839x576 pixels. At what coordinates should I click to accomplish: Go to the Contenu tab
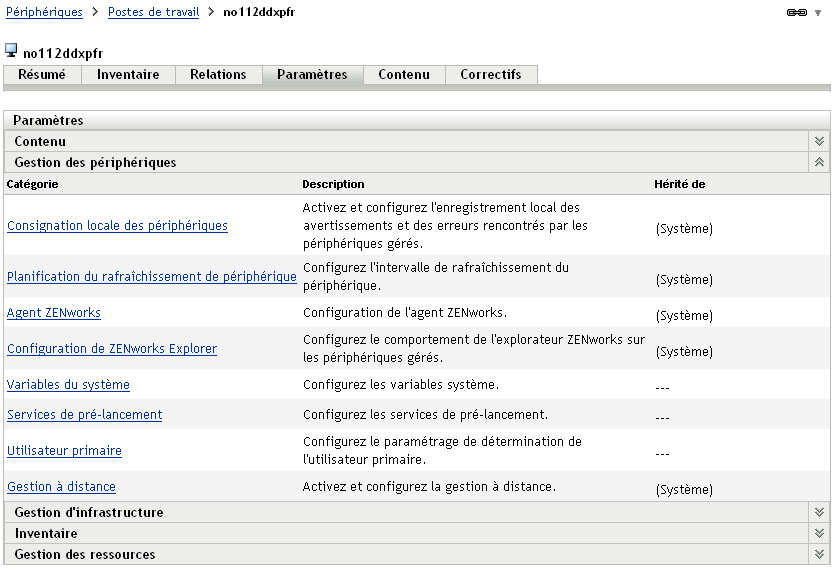(x=404, y=75)
